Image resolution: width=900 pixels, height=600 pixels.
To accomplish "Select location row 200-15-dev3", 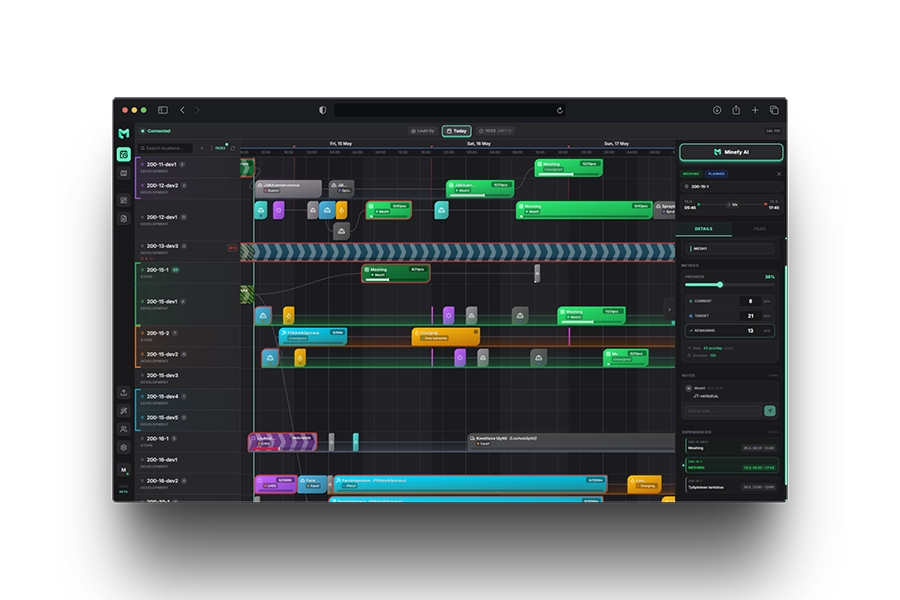I will [188, 378].
